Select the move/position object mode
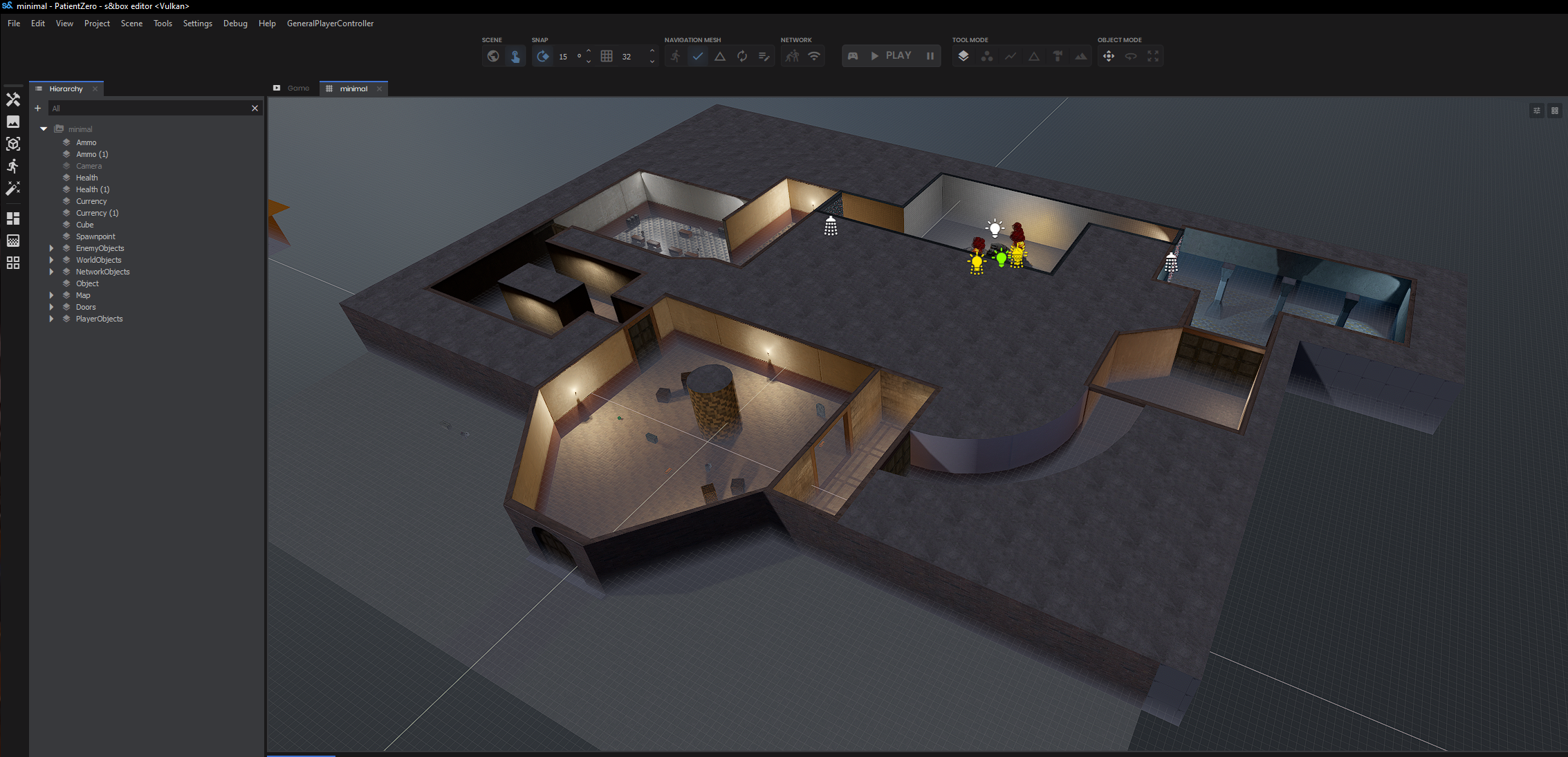This screenshot has width=1568, height=757. tap(1109, 56)
